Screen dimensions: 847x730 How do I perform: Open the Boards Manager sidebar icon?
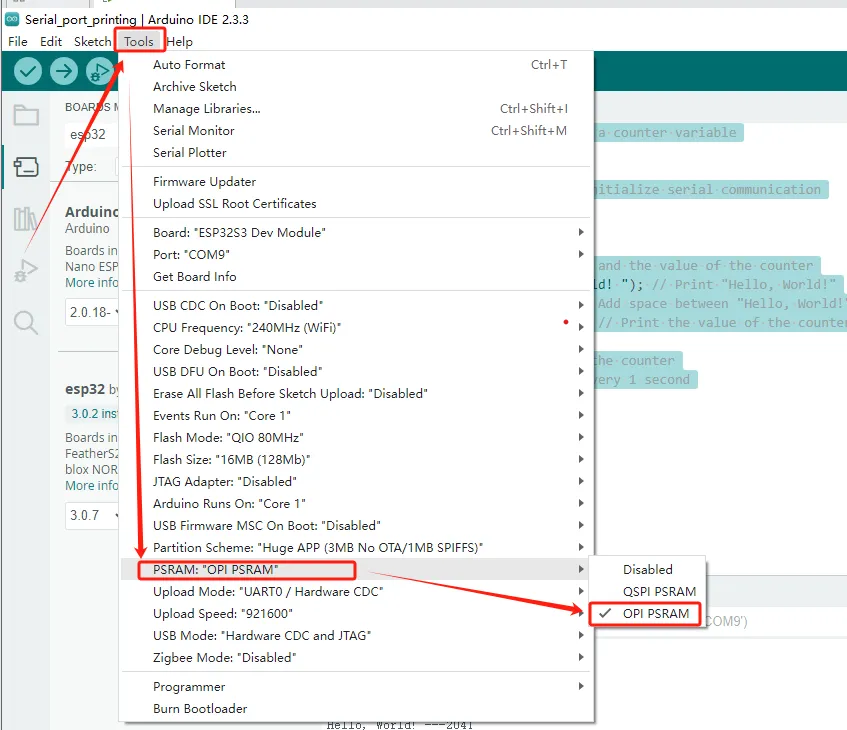pyautogui.click(x=26, y=167)
